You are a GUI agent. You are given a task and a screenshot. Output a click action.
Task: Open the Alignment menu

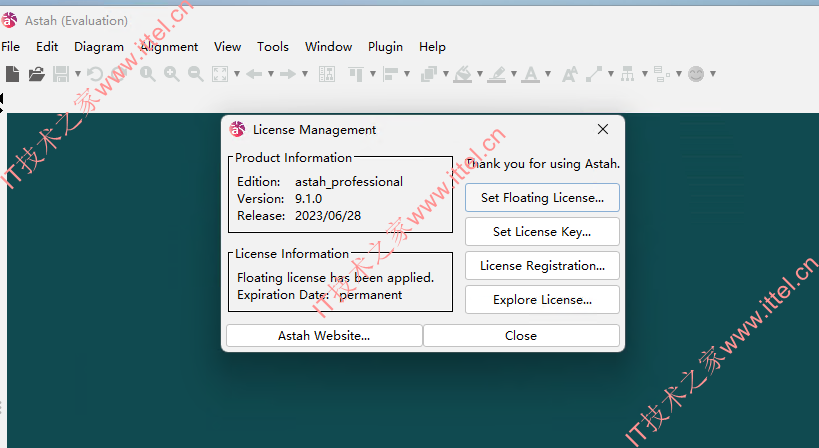[169, 47]
